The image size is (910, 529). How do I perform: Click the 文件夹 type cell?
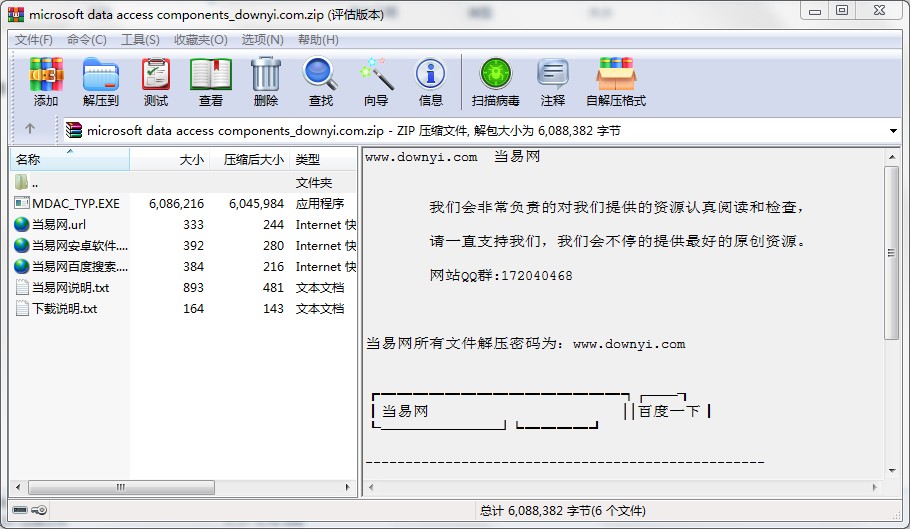click(313, 183)
